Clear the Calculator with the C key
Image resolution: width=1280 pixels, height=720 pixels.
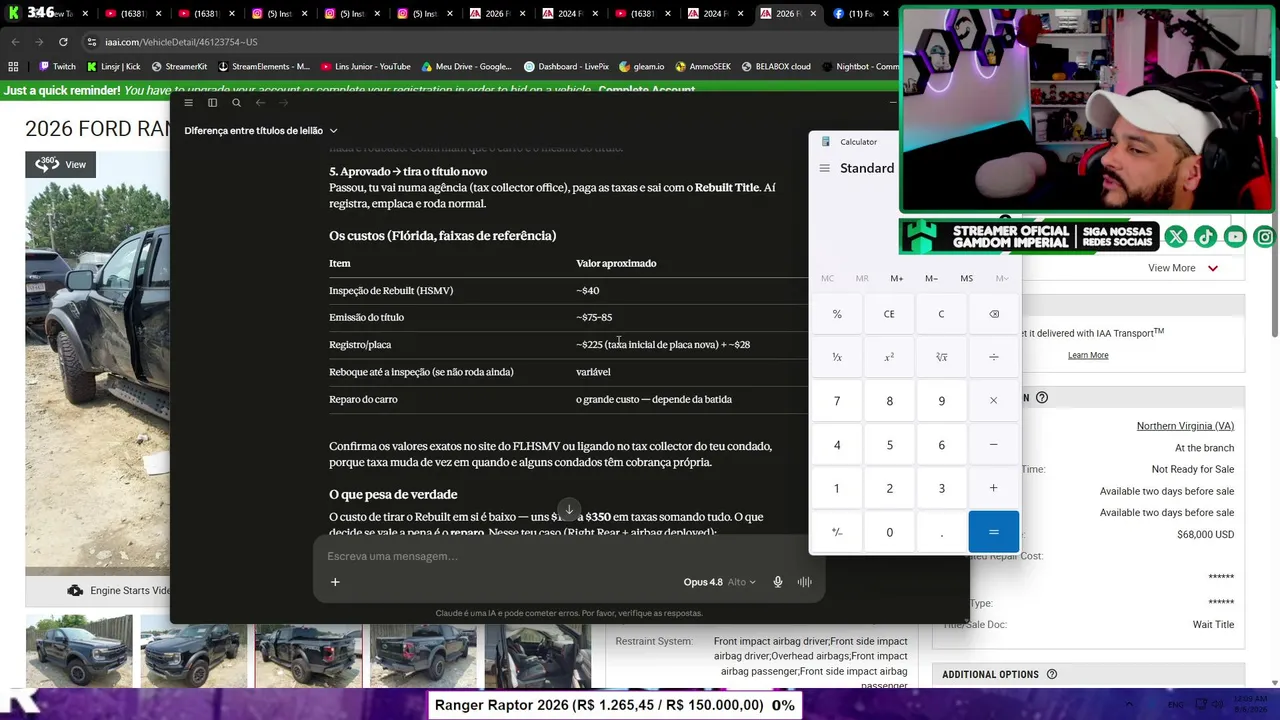click(941, 314)
